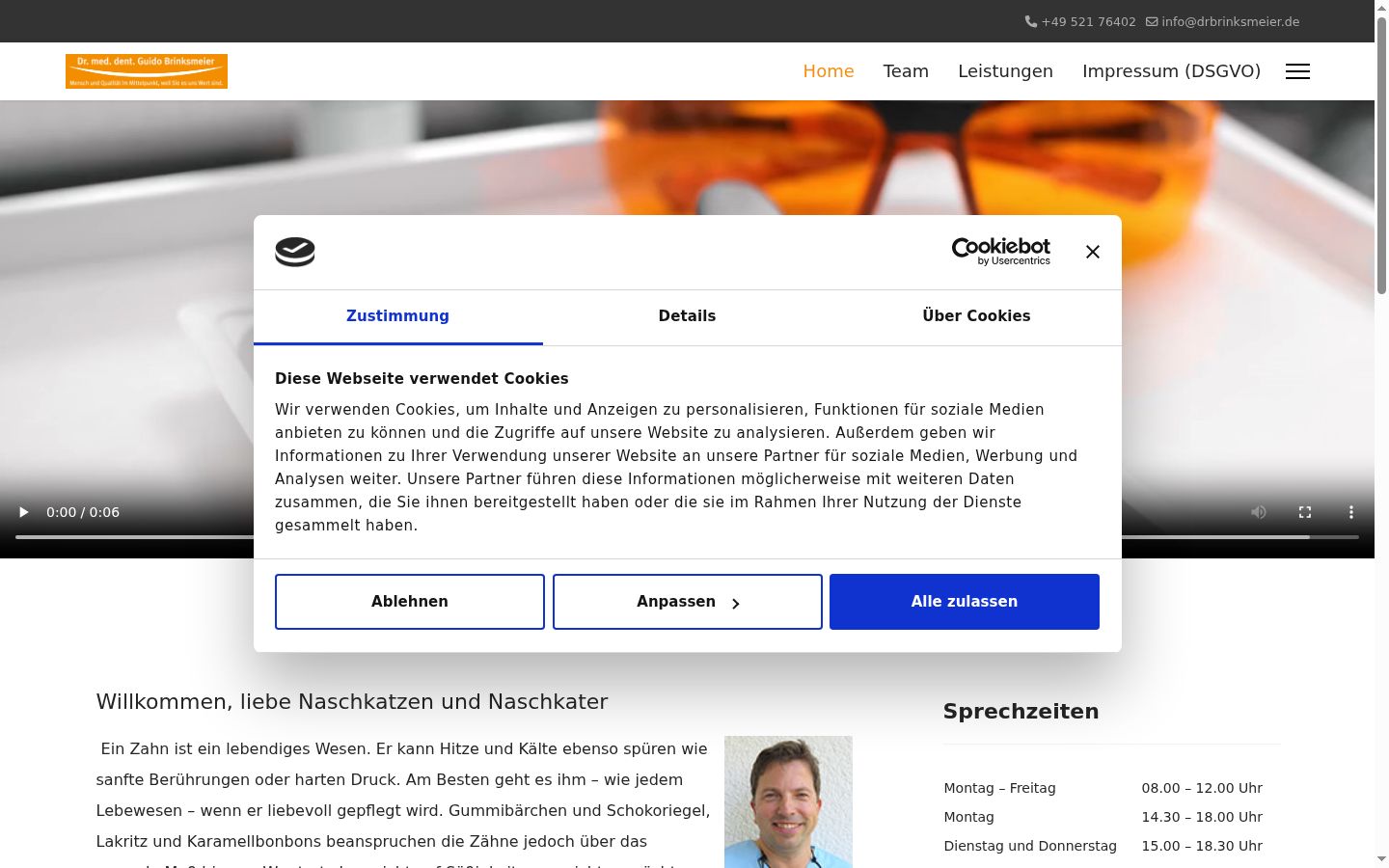Open the hamburger menu icon
Image resolution: width=1389 pixels, height=868 pixels.
click(1297, 71)
